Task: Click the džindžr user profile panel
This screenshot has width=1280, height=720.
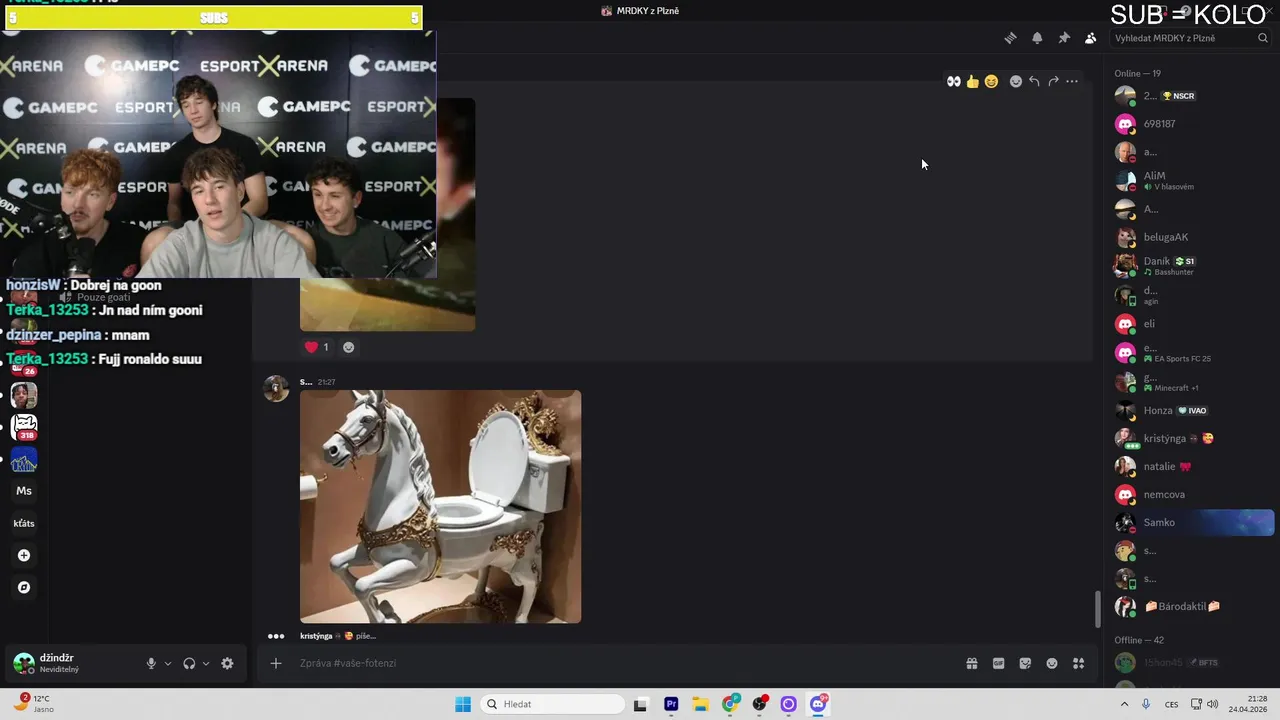Action: pyautogui.click(x=70, y=663)
